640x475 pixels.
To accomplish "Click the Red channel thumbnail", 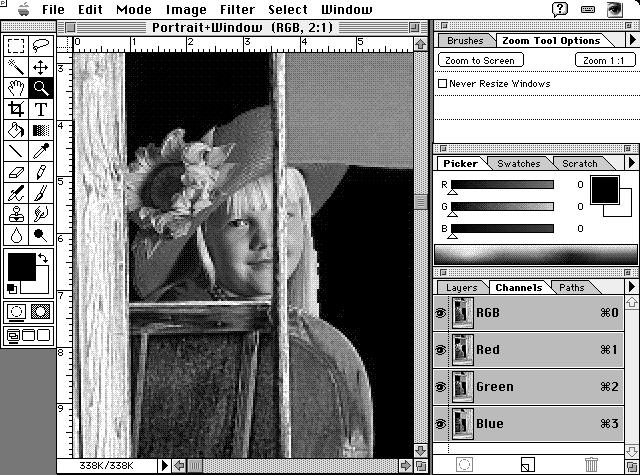I will coord(463,350).
